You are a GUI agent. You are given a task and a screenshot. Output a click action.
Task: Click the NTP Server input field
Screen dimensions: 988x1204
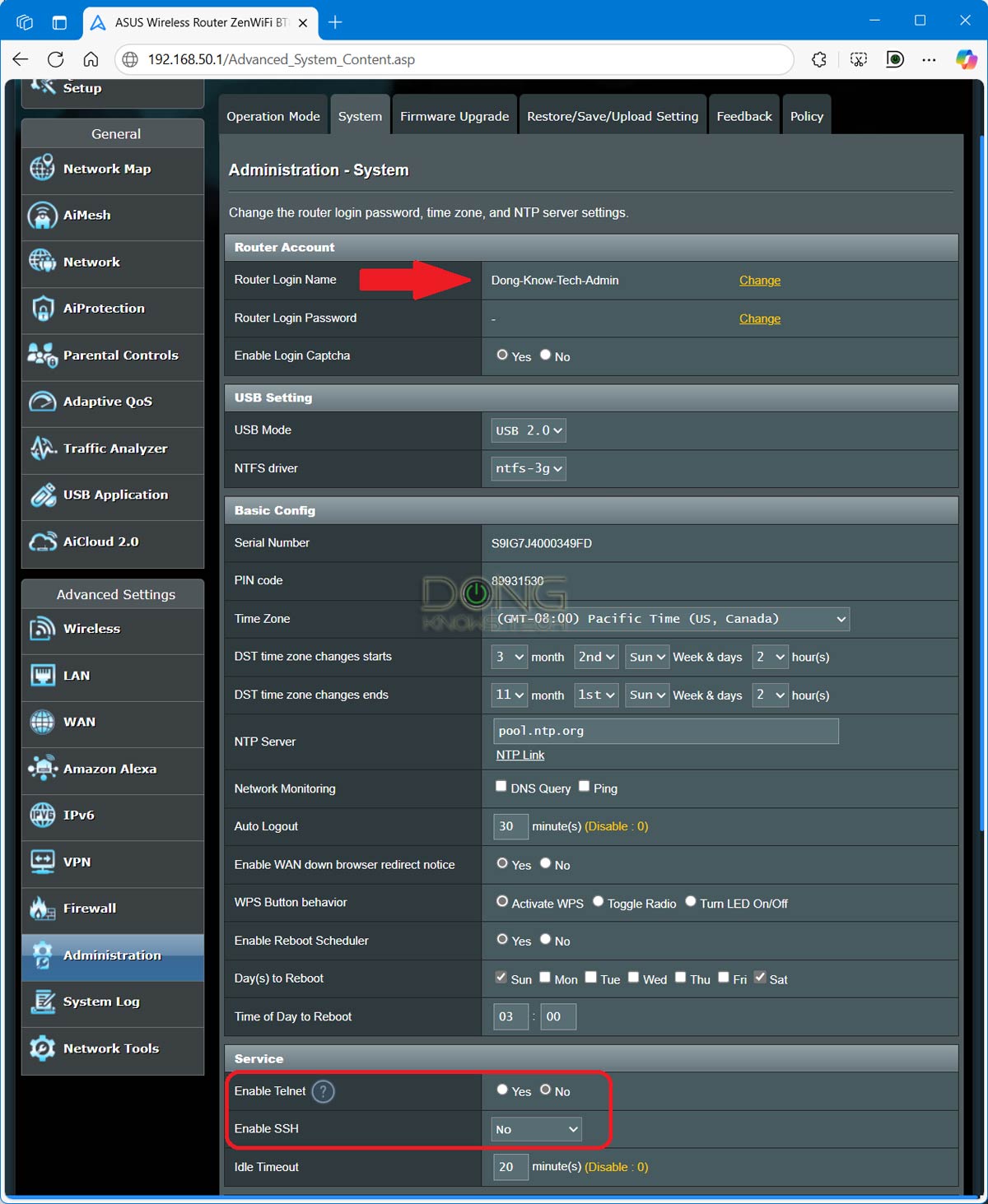[664, 731]
